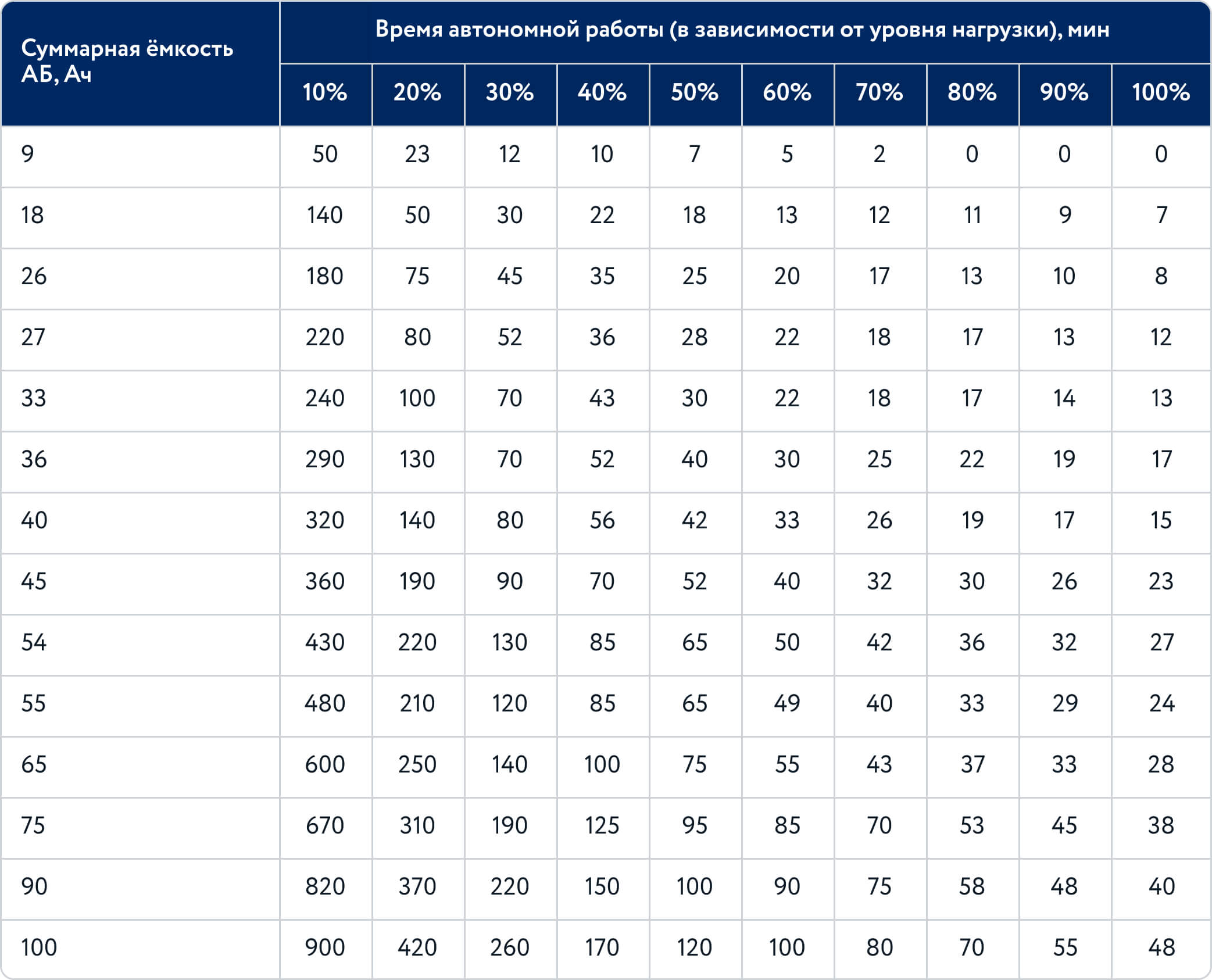Image resolution: width=1212 pixels, height=980 pixels.
Task: Click the 10% load column header
Action: [325, 92]
